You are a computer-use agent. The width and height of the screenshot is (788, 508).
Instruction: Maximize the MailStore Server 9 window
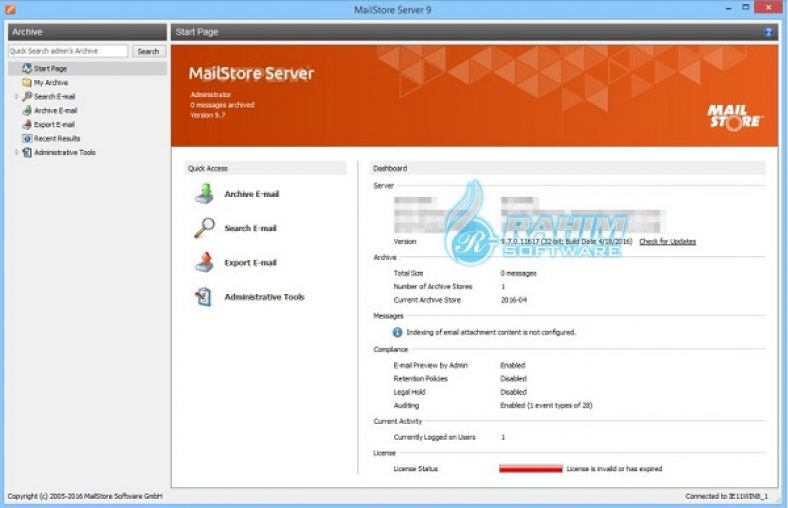point(746,8)
